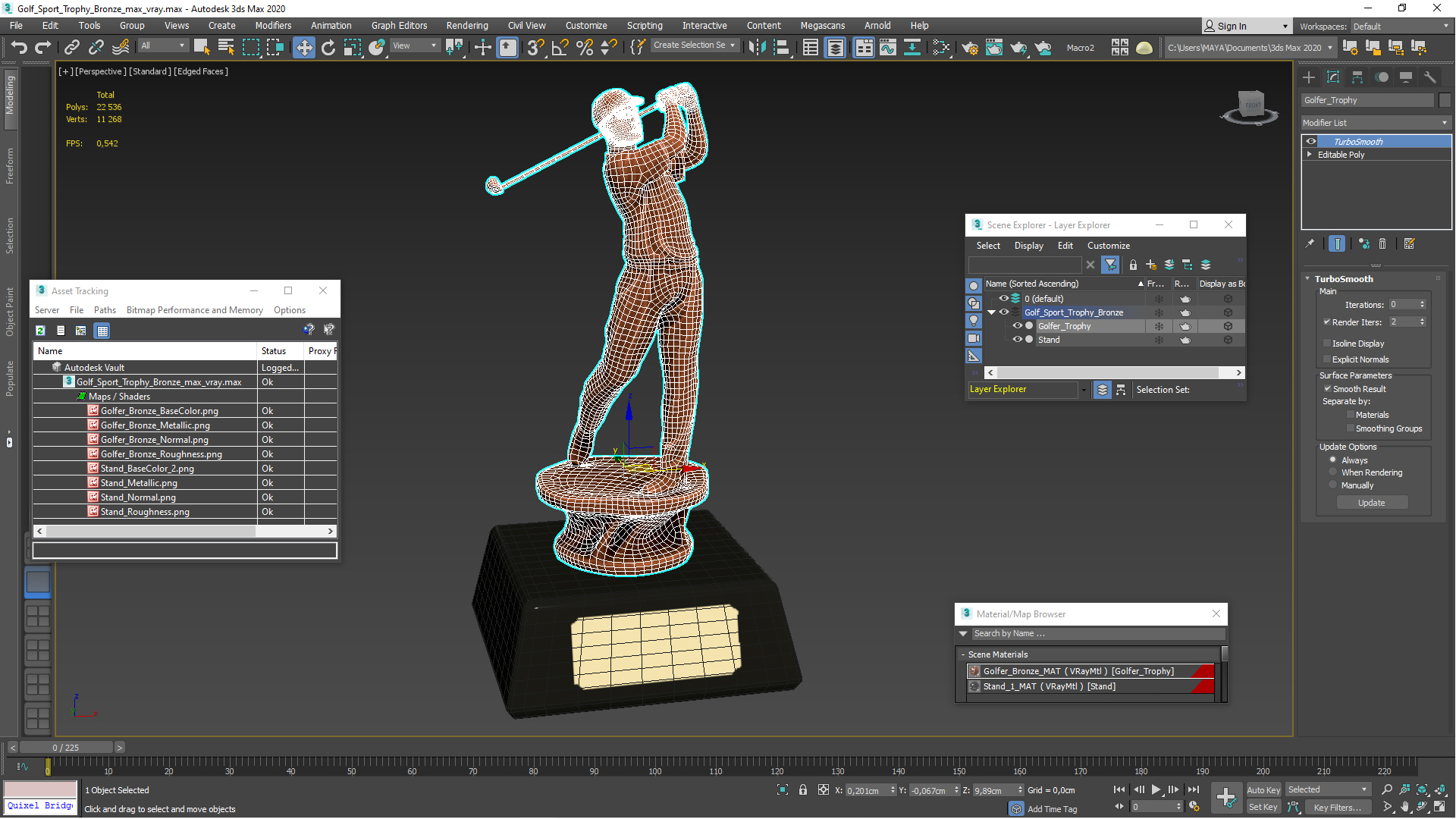
Task: Click the Update button in TurboSmooth
Action: click(x=1370, y=502)
